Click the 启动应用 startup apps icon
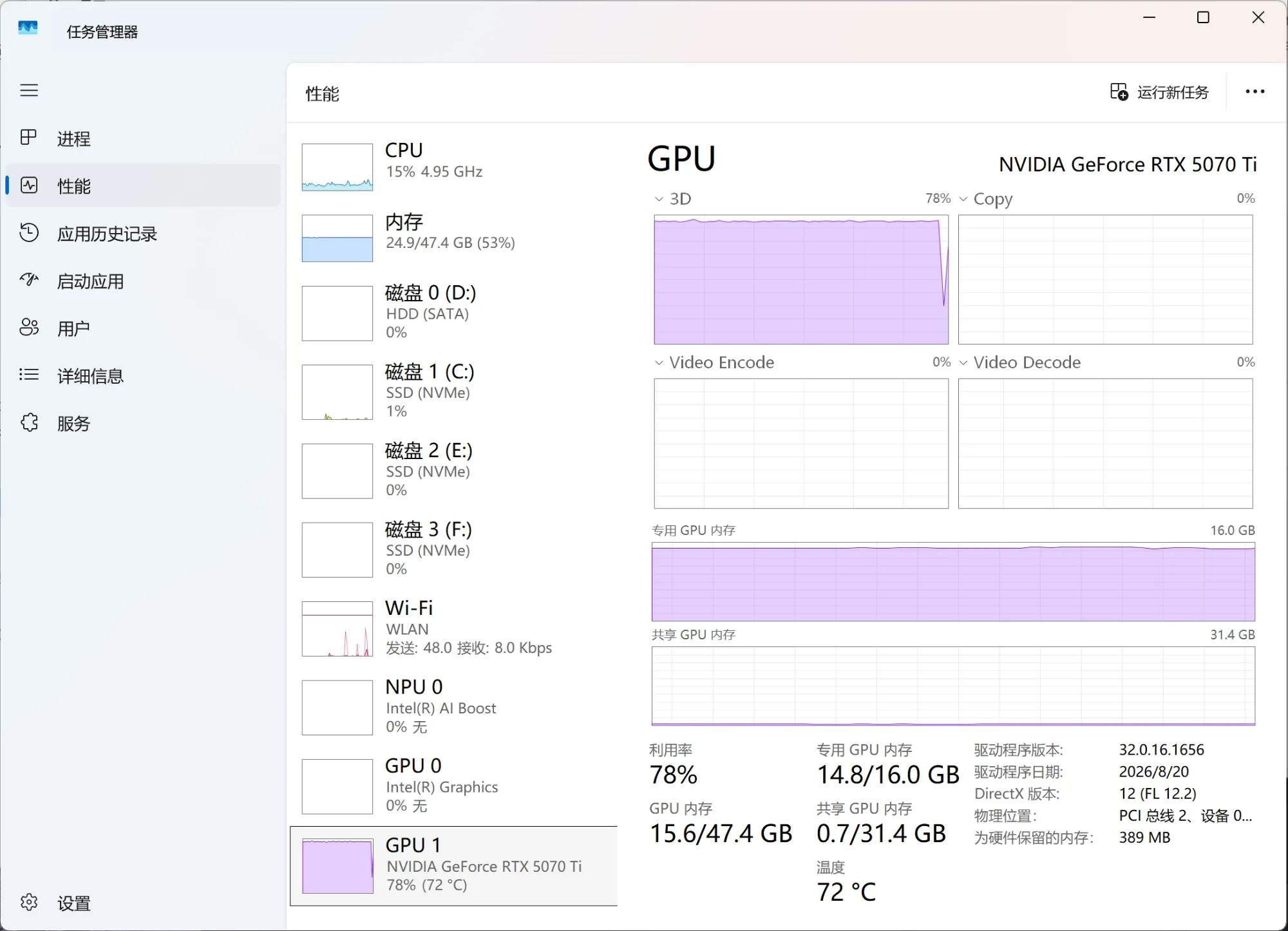This screenshot has width=1288, height=931. tap(29, 280)
